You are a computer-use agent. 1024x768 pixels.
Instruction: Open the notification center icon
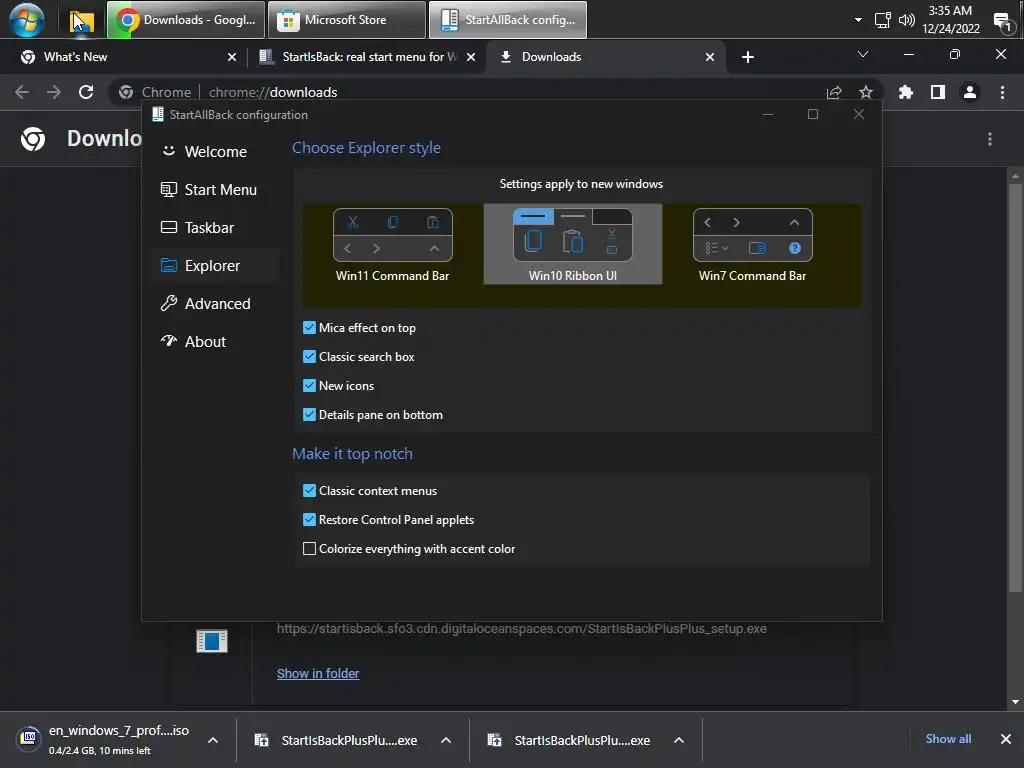click(x=1002, y=21)
